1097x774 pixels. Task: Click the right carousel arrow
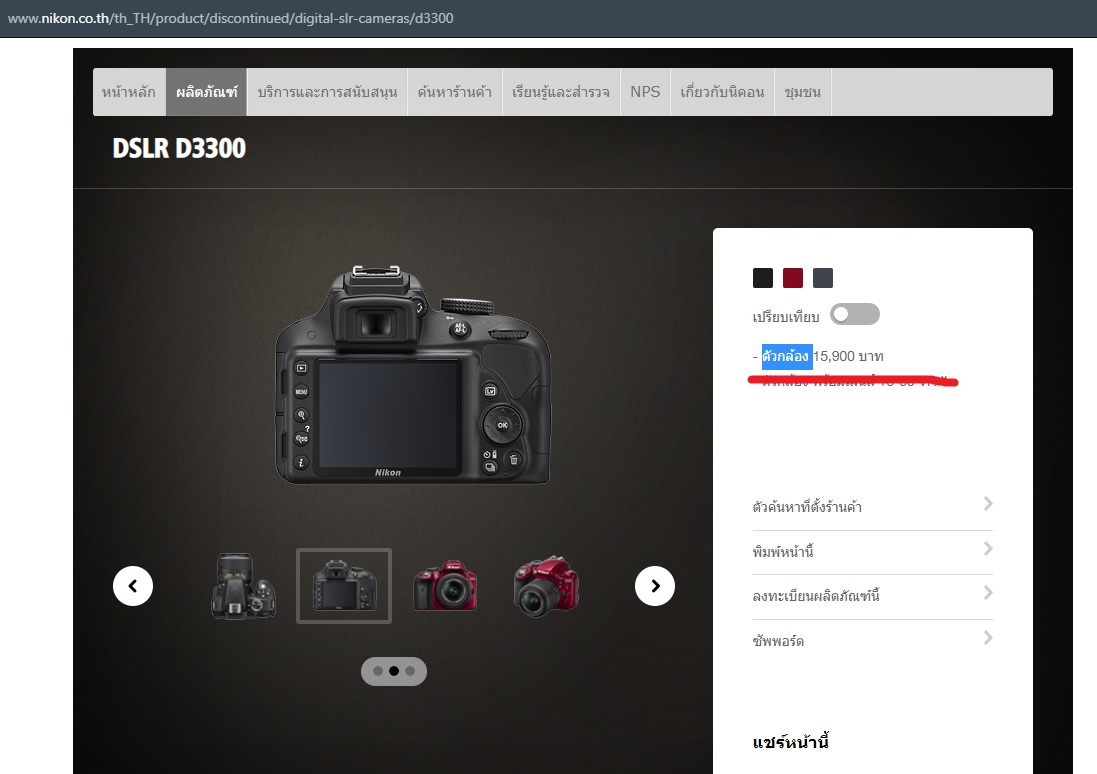tap(655, 586)
